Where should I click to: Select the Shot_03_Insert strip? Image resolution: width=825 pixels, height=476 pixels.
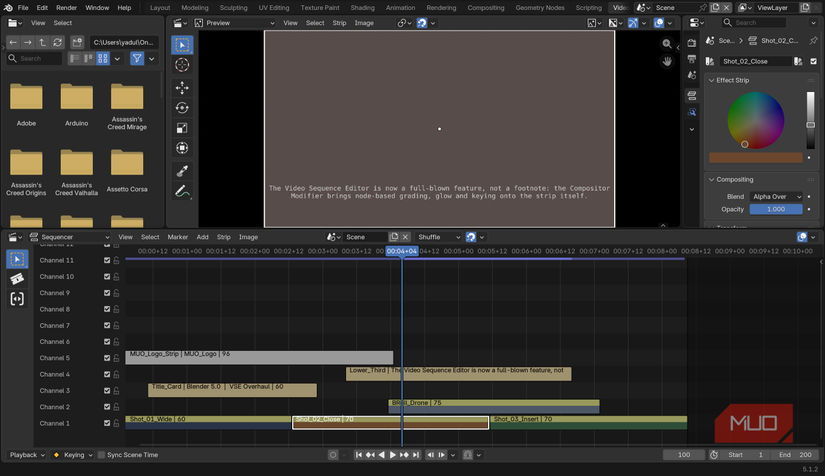[x=588, y=422]
